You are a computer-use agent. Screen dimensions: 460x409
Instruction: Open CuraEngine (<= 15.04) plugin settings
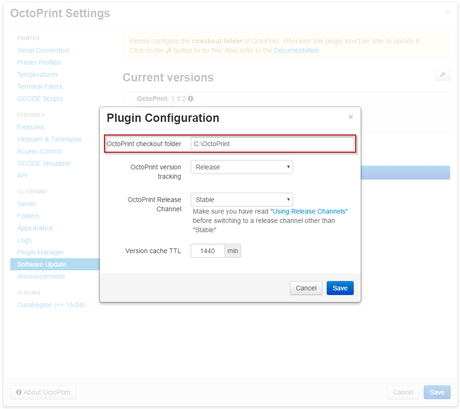point(51,305)
